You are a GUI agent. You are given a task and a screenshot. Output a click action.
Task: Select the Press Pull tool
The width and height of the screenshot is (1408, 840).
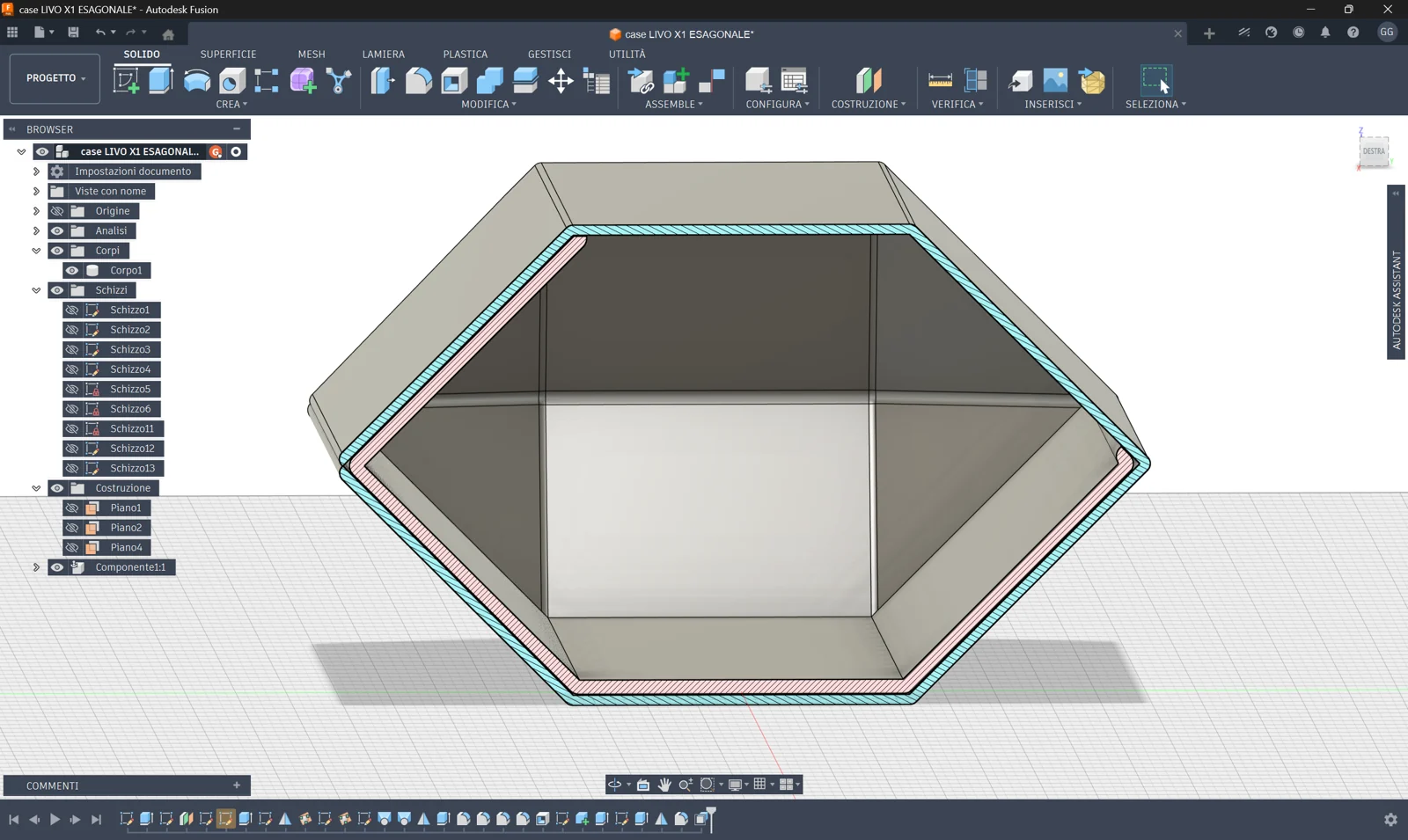[383, 80]
